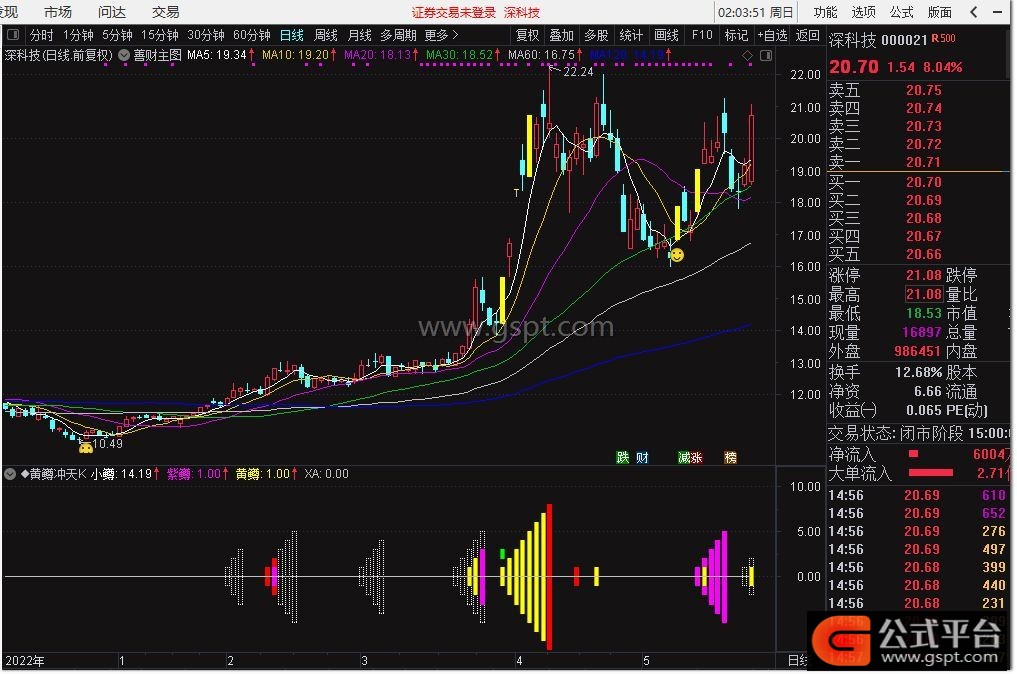Click the 涨停 value 21.08
This screenshot has height=674, width=1017.
[x=924, y=275]
